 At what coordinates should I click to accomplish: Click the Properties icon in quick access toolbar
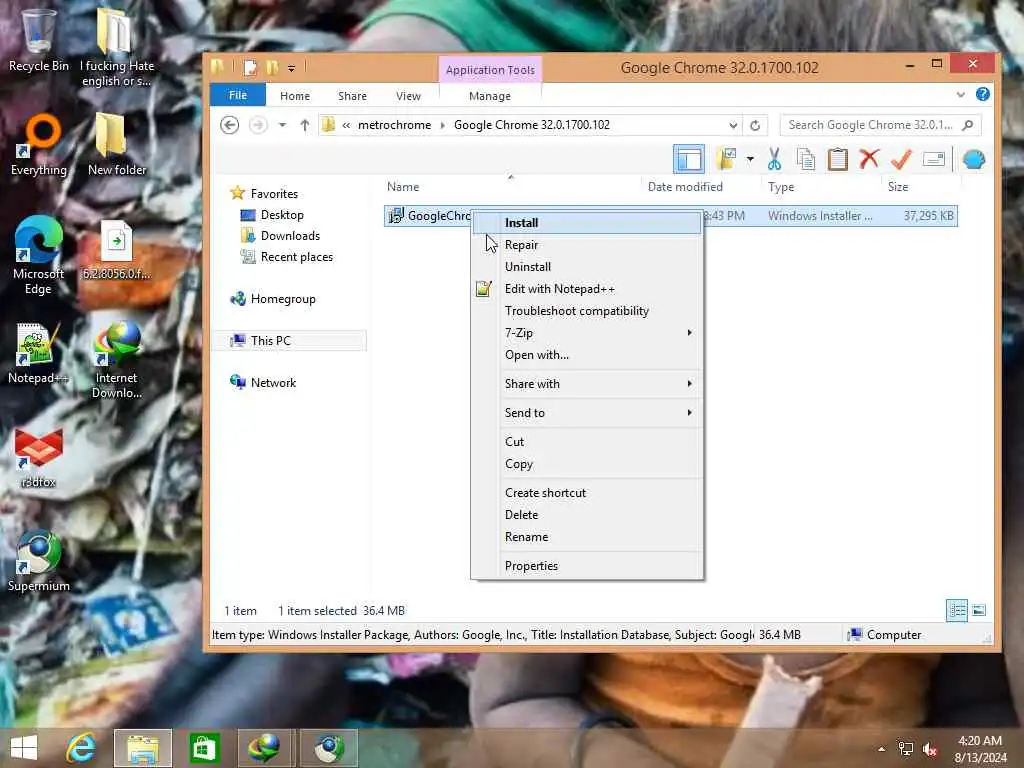[x=250, y=67]
